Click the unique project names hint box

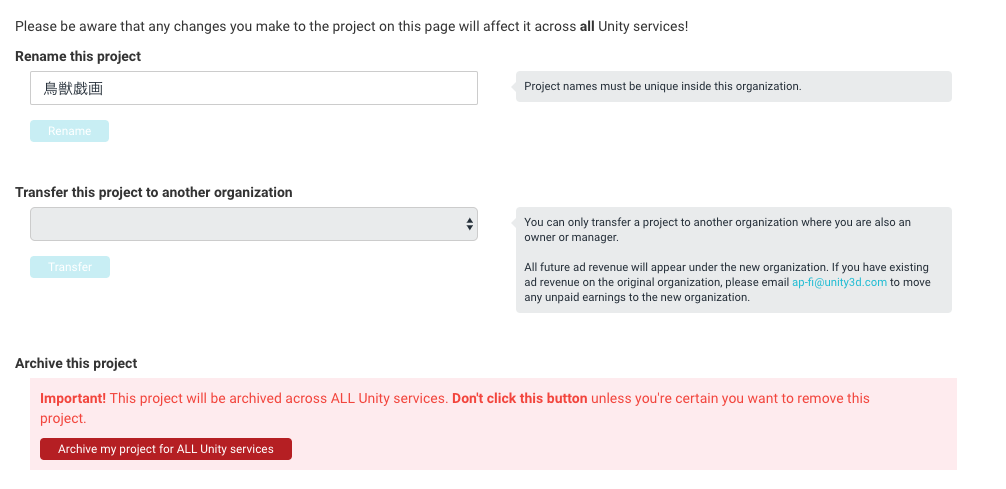733,86
